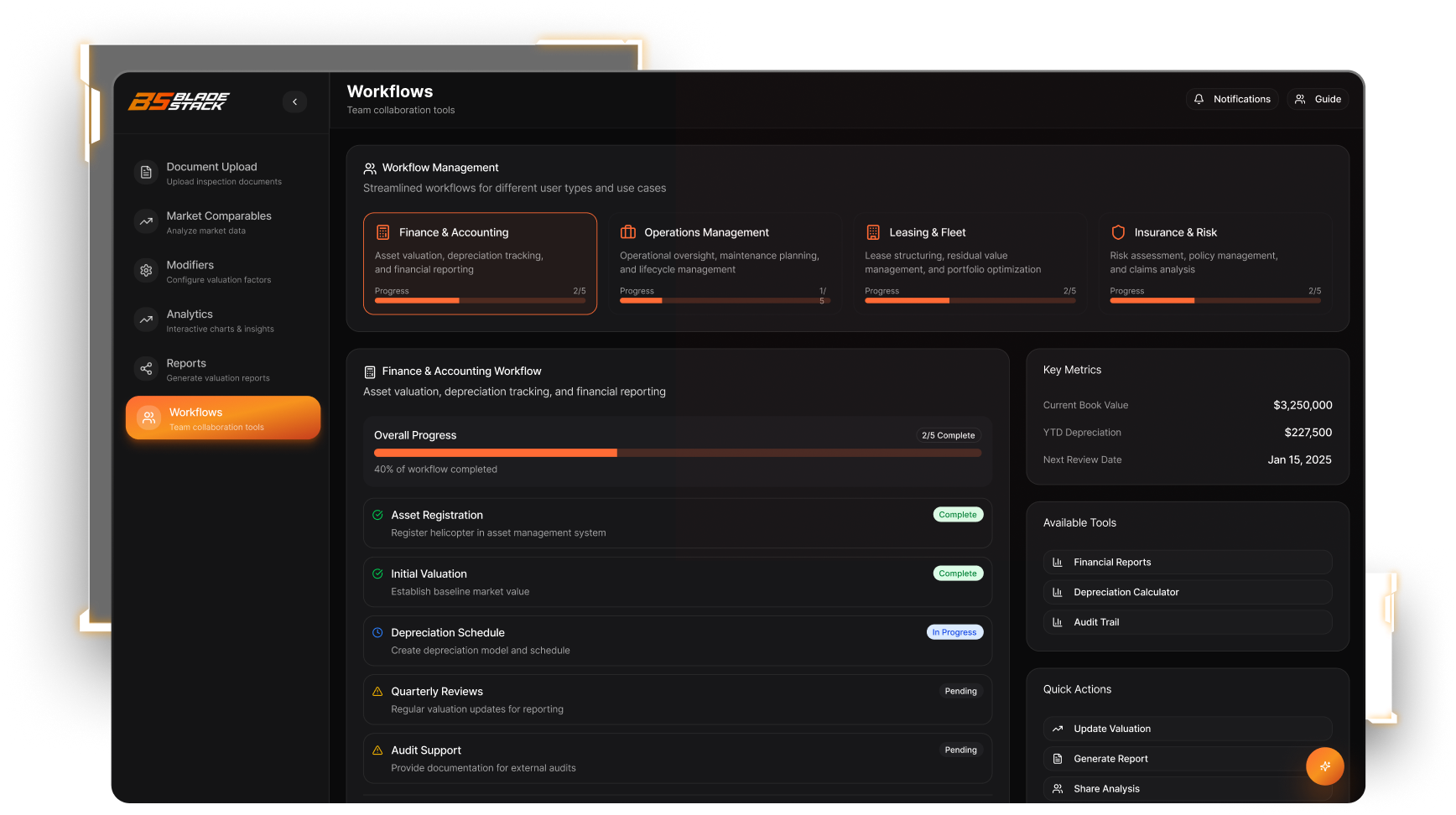Expand the Audit Support pending step
The height and width of the screenshot is (815, 1456).
[677, 758]
